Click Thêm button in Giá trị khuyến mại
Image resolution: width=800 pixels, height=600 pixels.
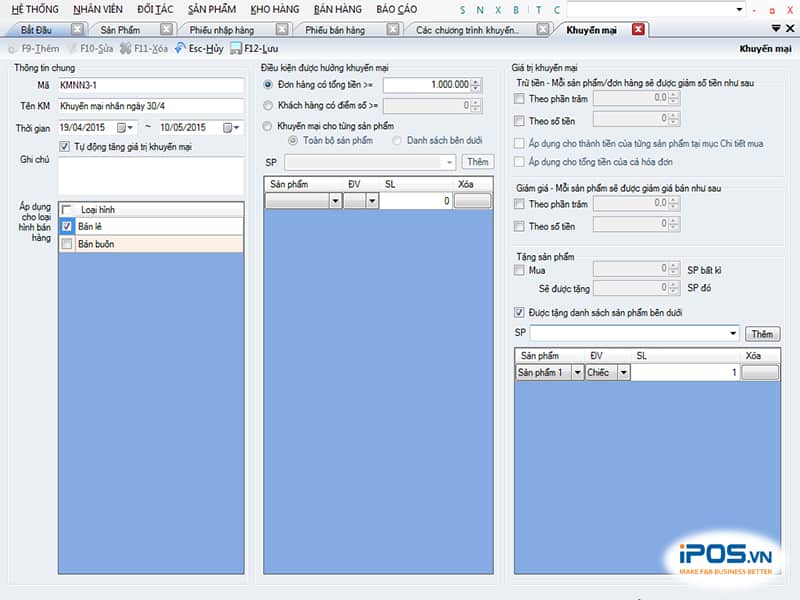pos(762,333)
